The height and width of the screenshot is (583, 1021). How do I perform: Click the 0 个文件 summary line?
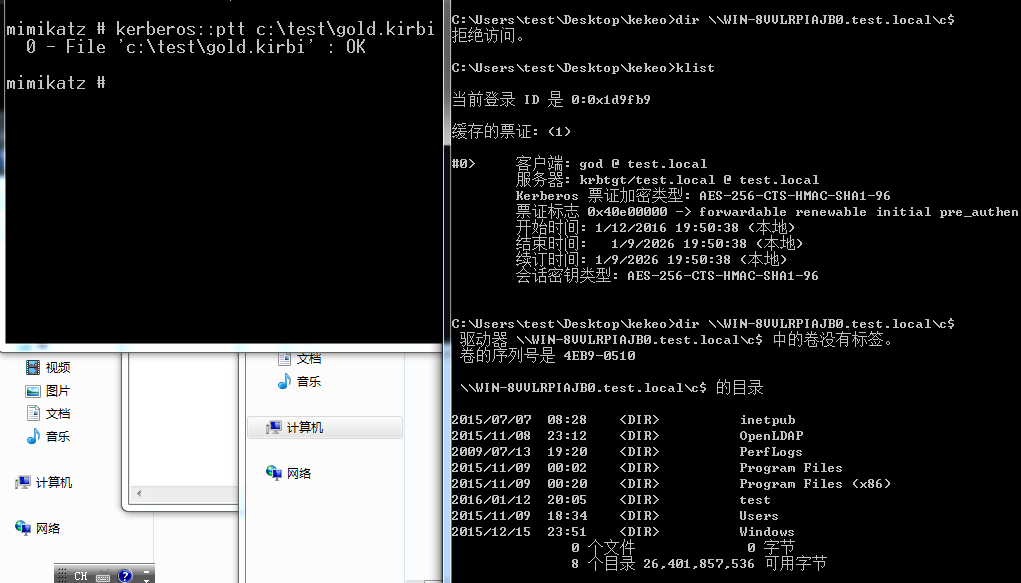[x=683, y=548]
